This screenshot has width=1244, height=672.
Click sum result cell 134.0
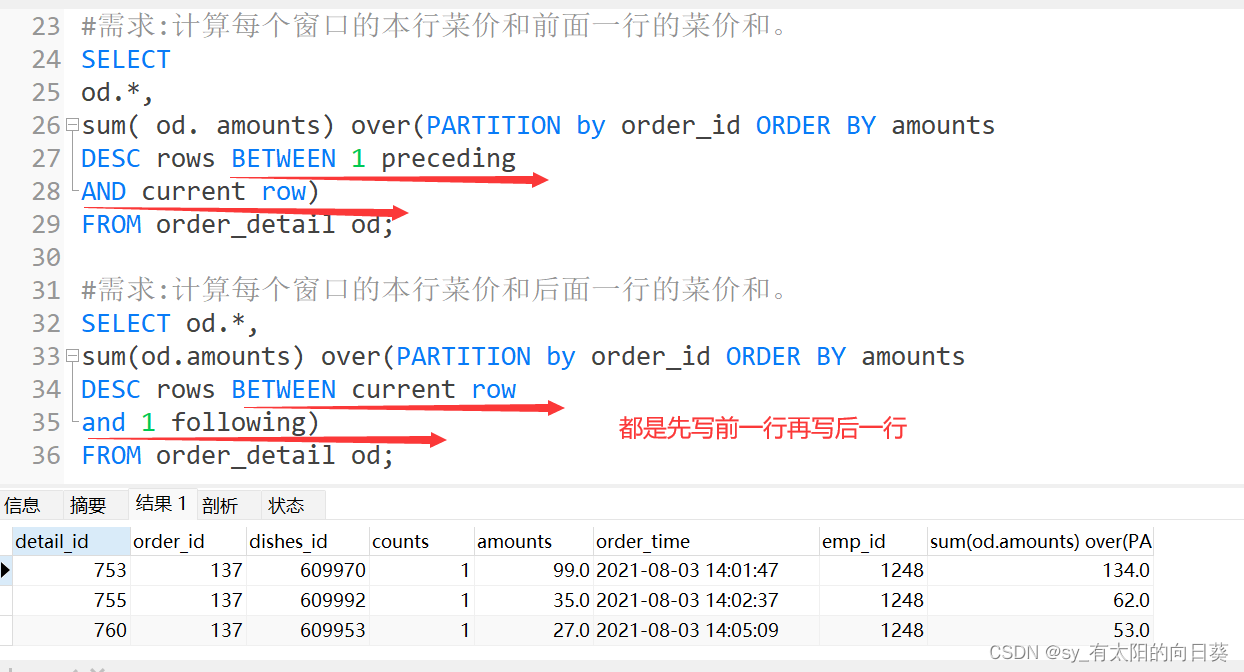click(x=1041, y=570)
